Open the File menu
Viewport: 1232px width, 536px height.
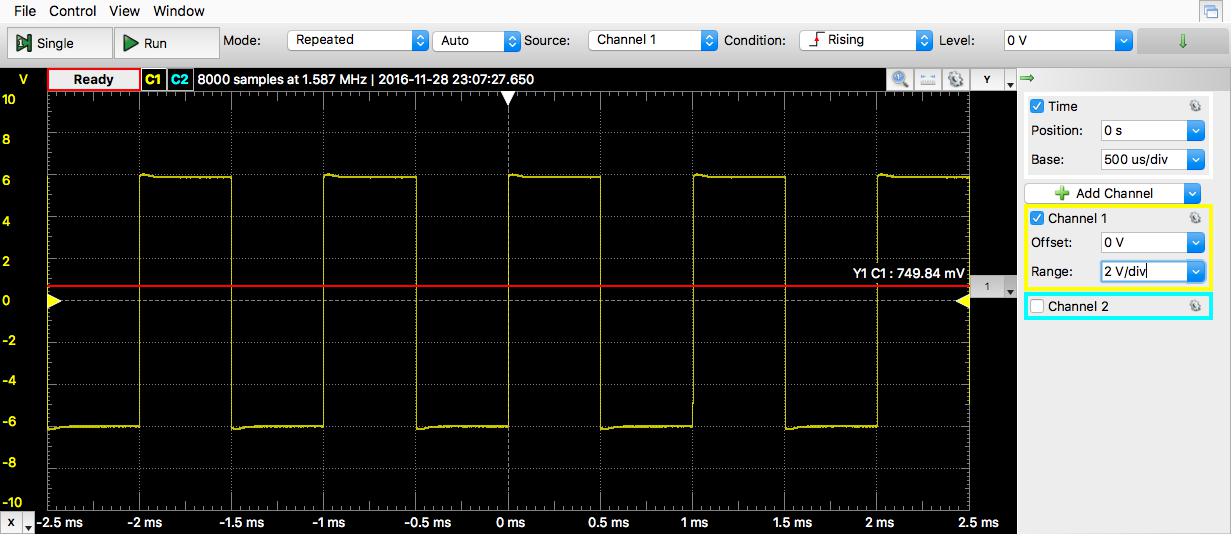pyautogui.click(x=25, y=11)
